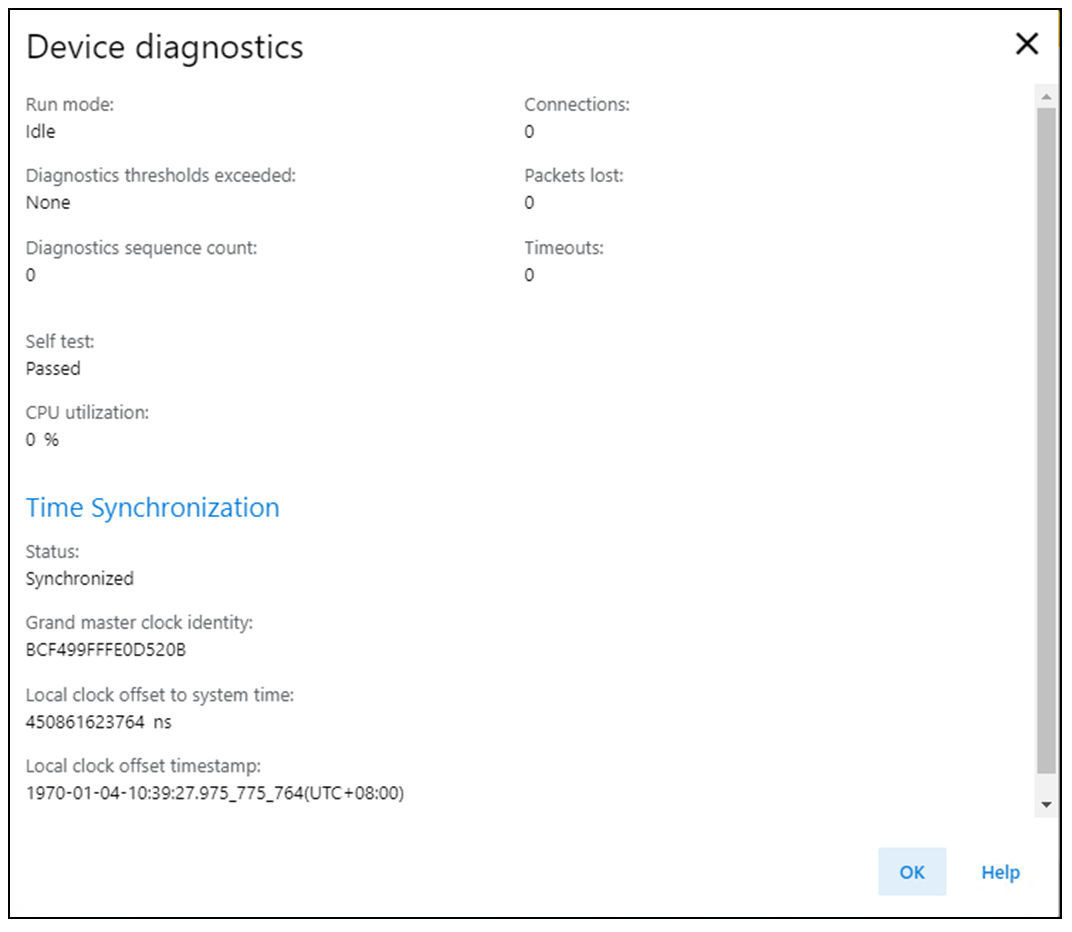Click the grand master clock identity BCF499FFFE0D520B

(106, 650)
